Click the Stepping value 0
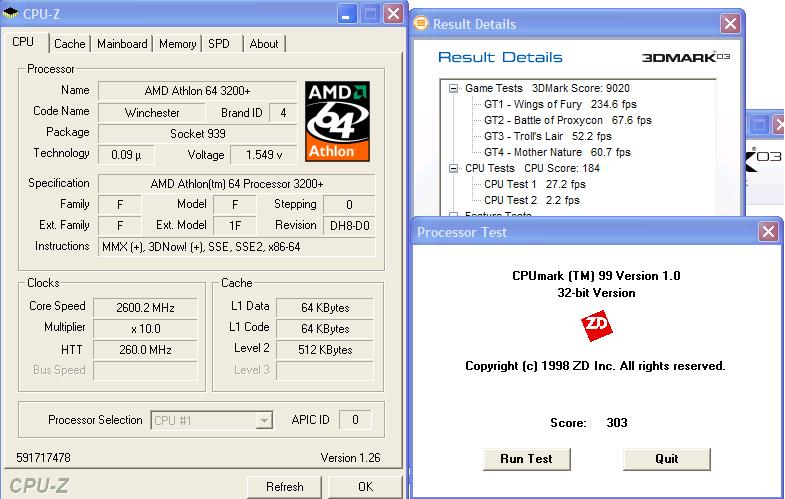The image size is (785, 499). coord(349,205)
